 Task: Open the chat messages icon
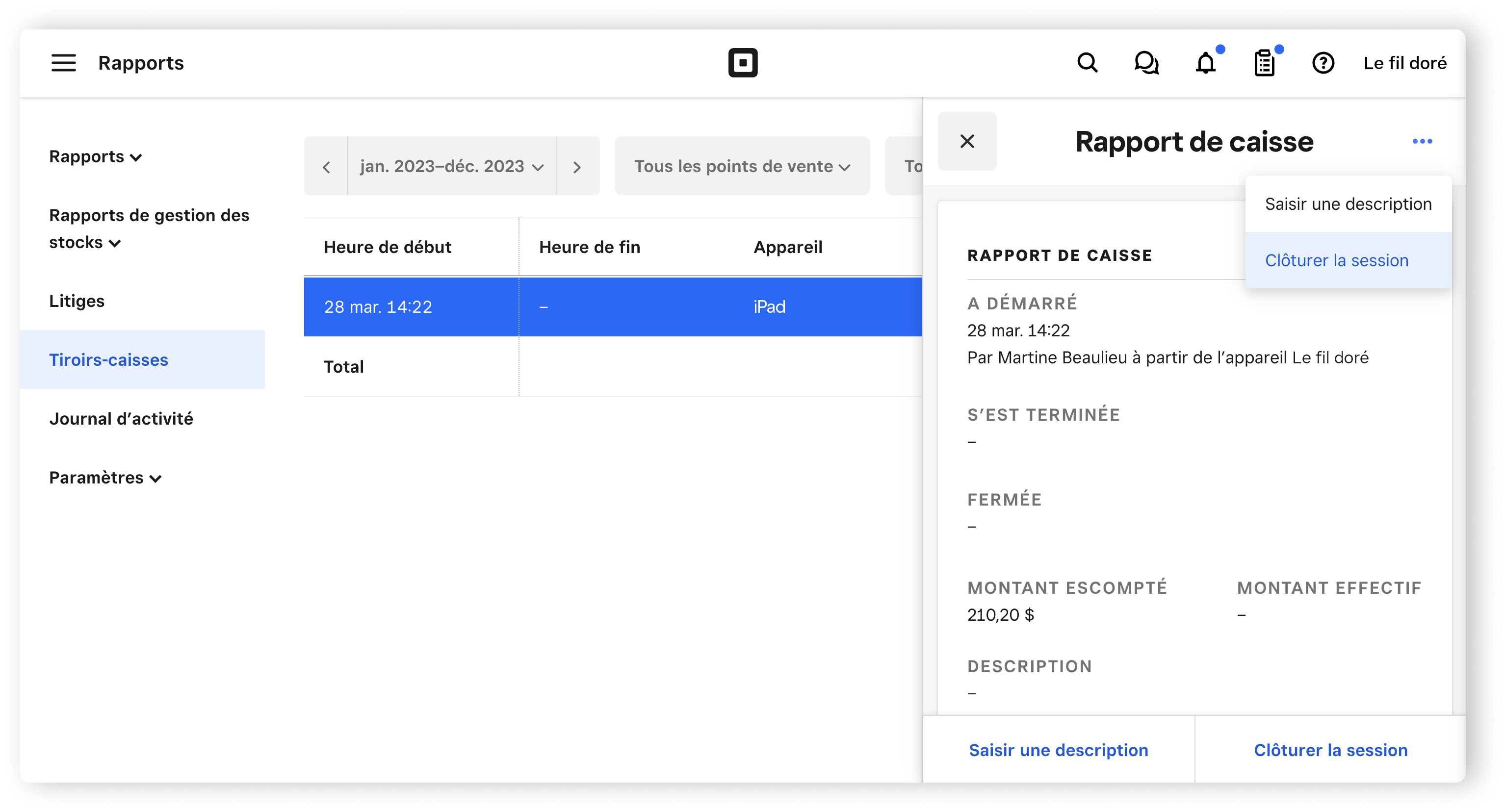coord(1146,62)
